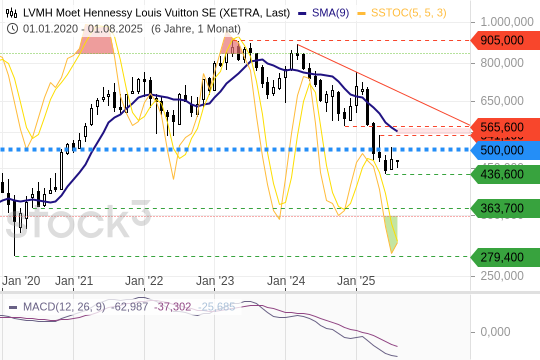540x360 pixels.
Task: Select the SSTOC(5, 5, 3) indicator label
Action: pos(408,13)
